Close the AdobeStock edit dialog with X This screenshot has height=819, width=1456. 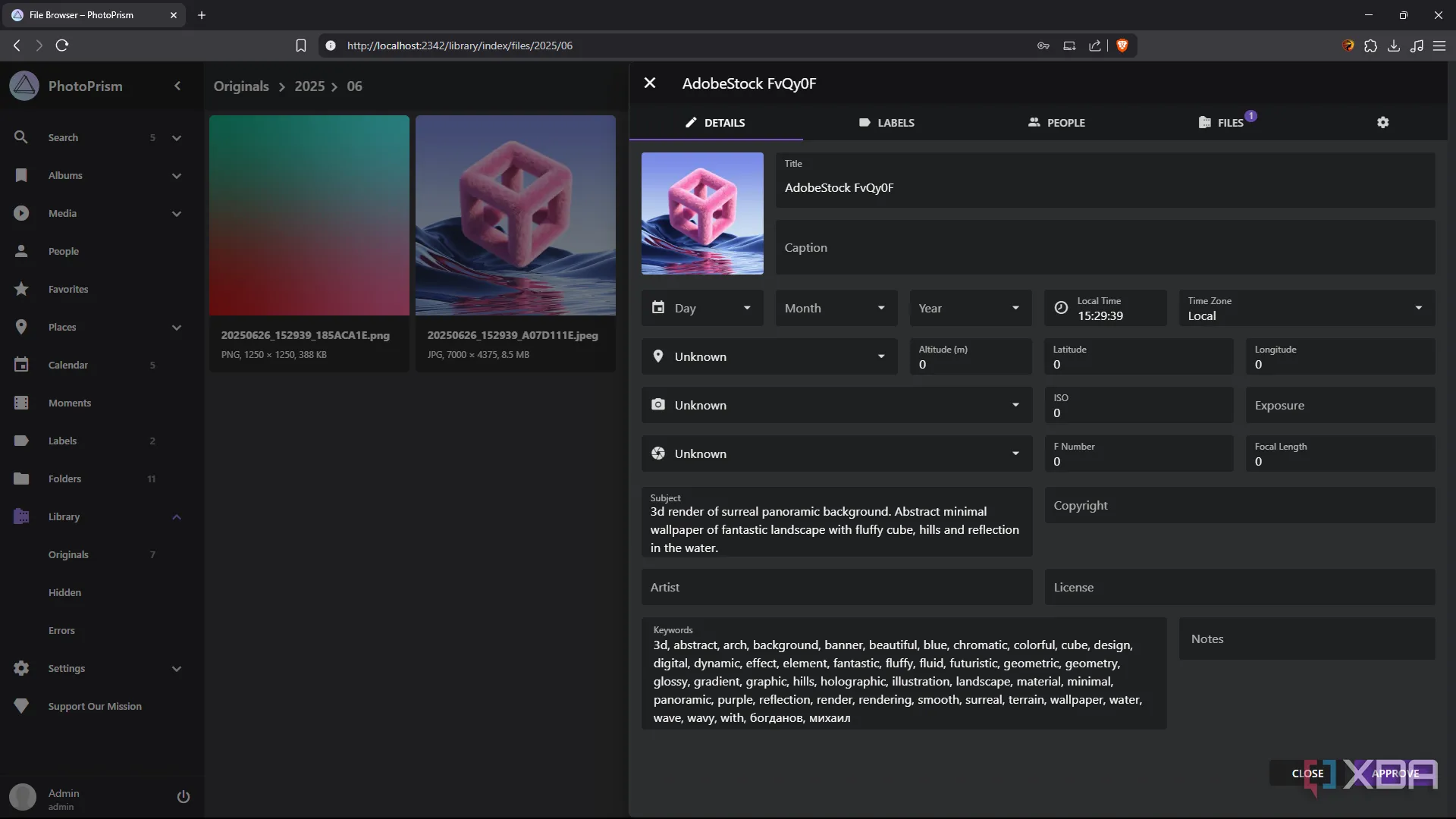point(650,83)
